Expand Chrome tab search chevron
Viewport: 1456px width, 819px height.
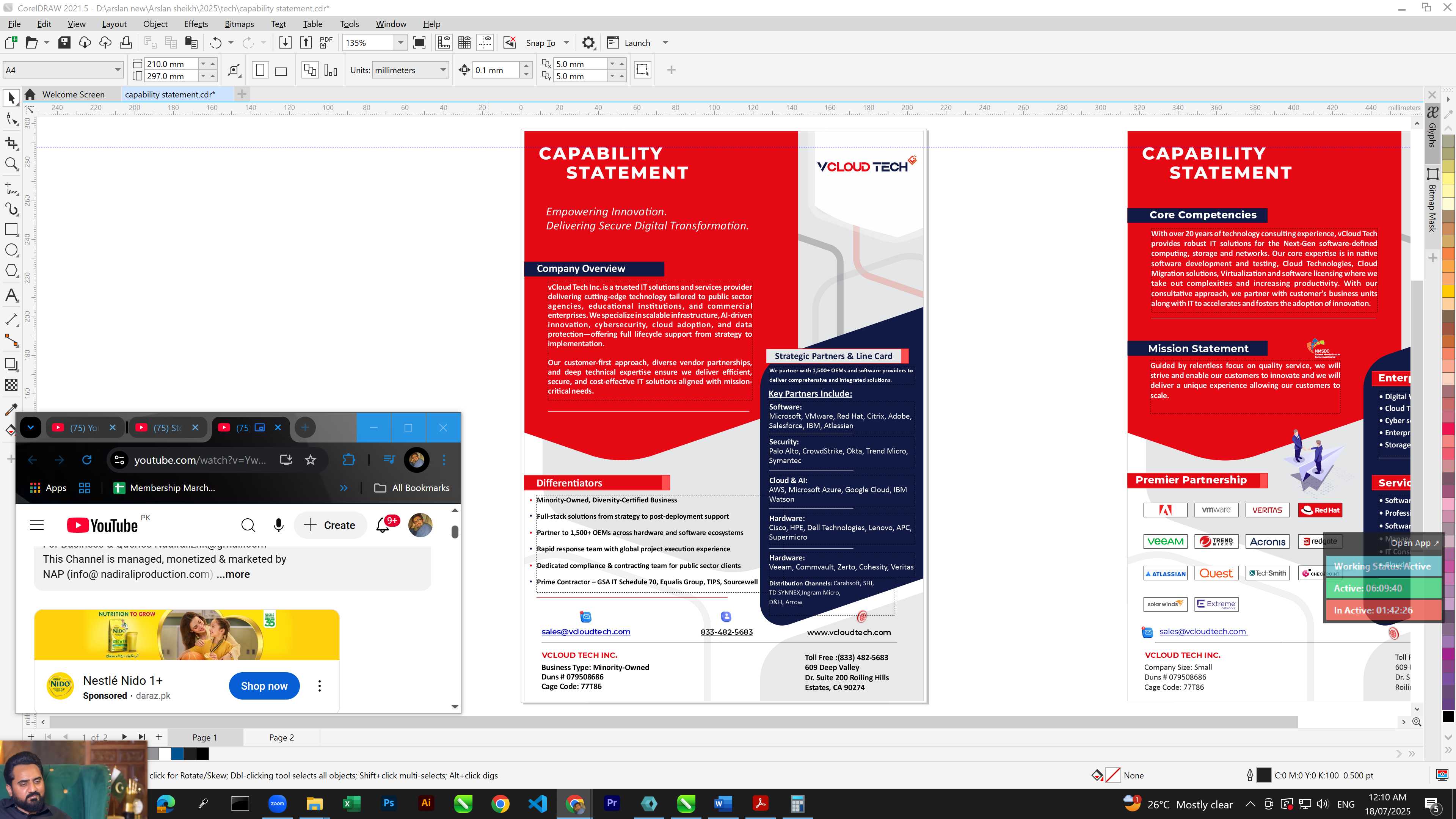click(x=30, y=427)
